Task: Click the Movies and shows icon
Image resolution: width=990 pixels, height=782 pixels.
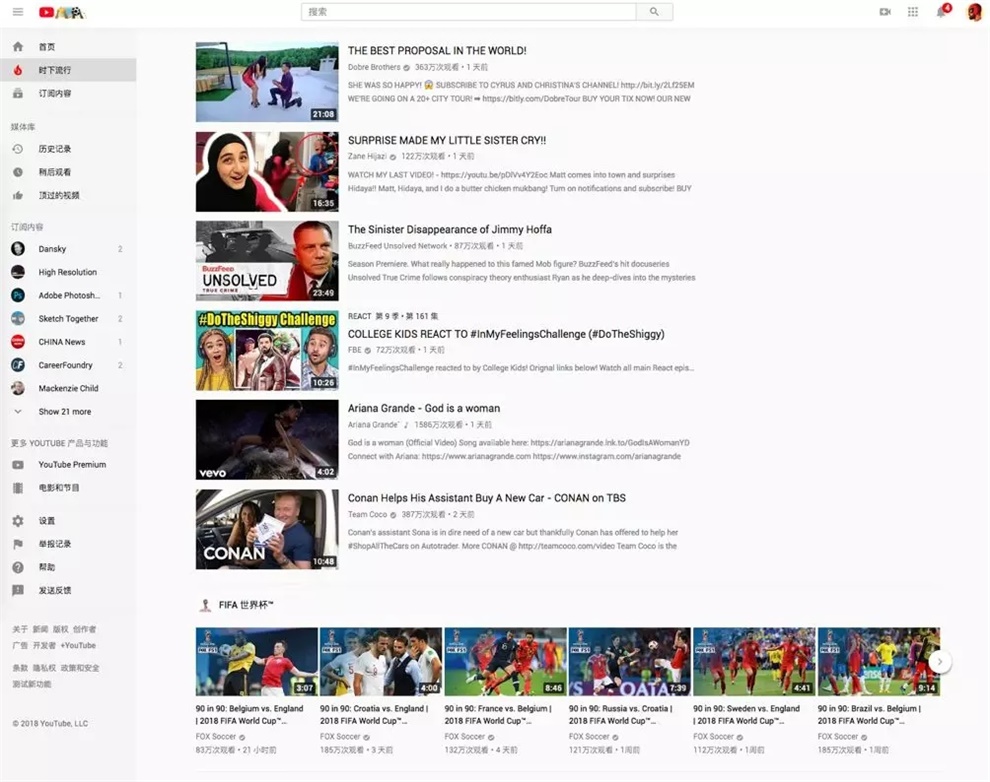Action: click(18, 488)
